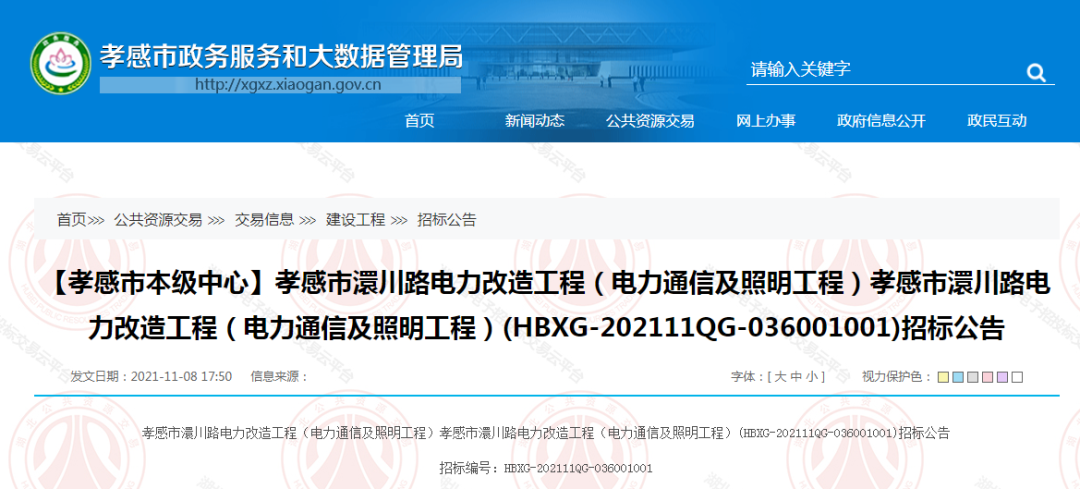Set font size to 小
The height and width of the screenshot is (489, 1080).
(813, 377)
